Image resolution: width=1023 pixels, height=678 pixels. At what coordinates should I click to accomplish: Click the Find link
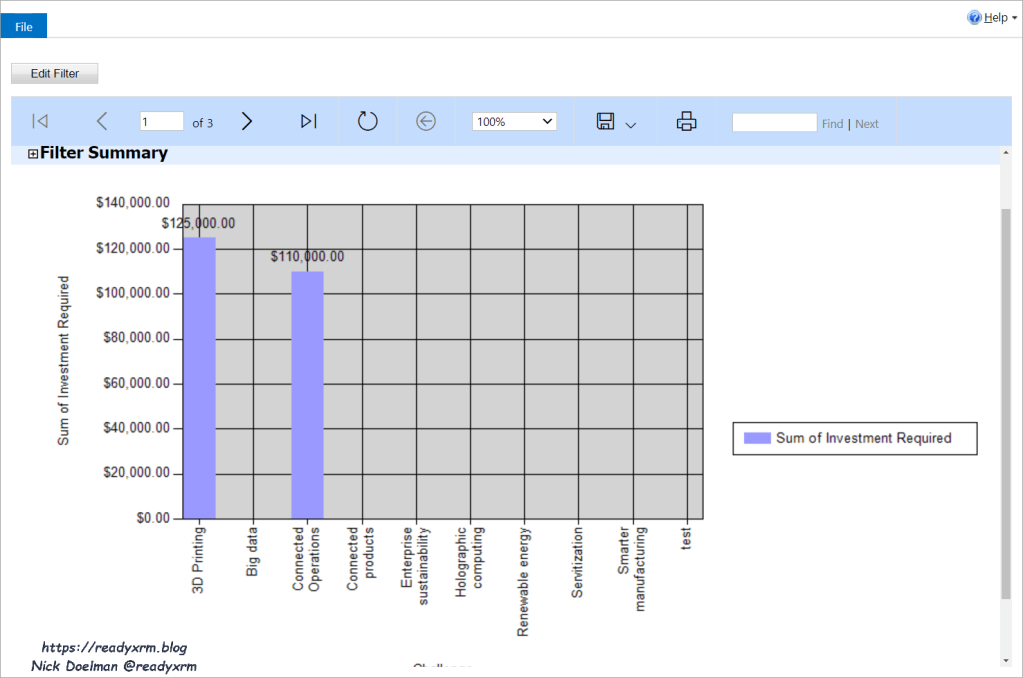tap(832, 124)
